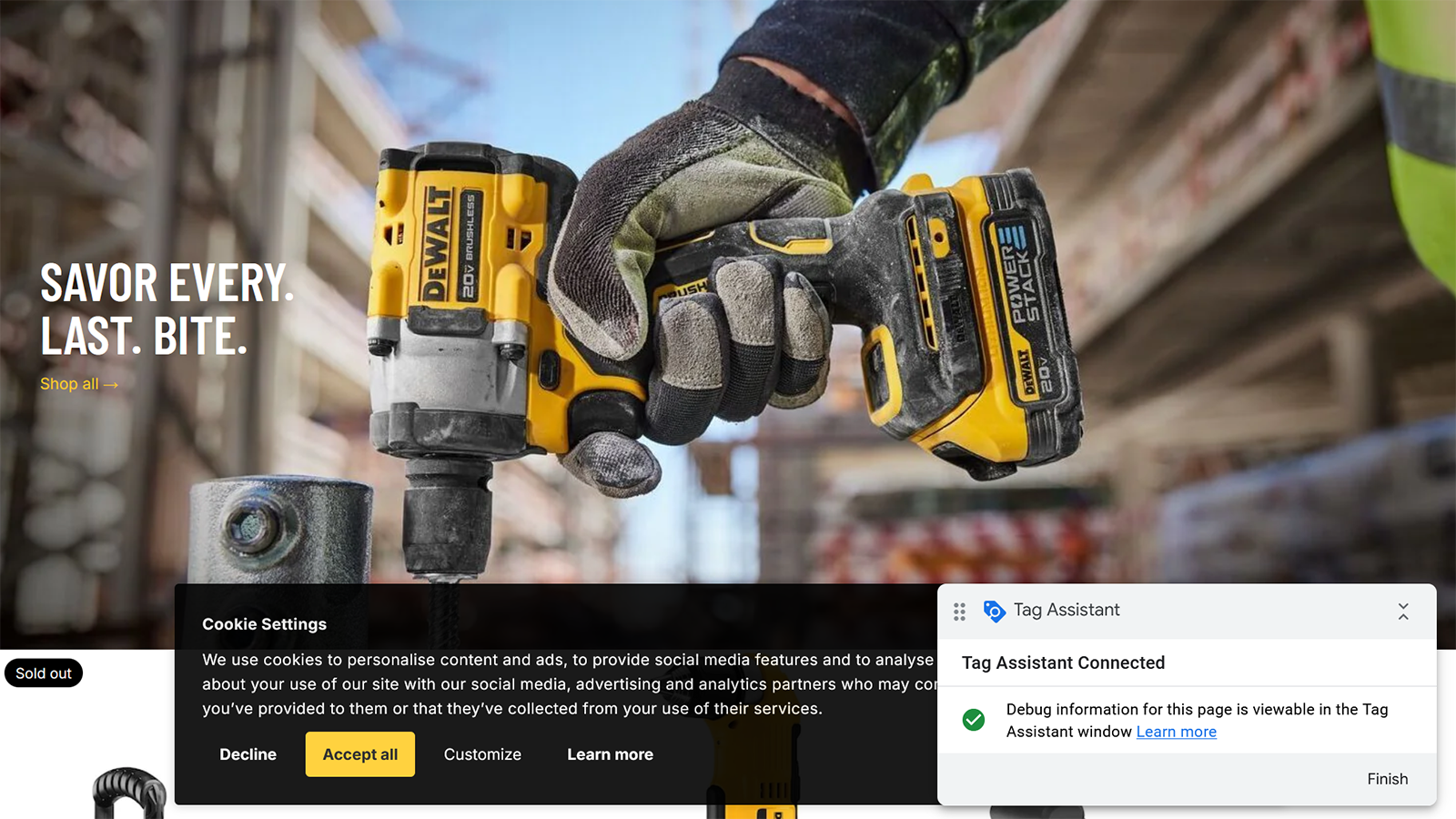Click the Cookie Settings heading
This screenshot has width=1456, height=819.
point(264,624)
